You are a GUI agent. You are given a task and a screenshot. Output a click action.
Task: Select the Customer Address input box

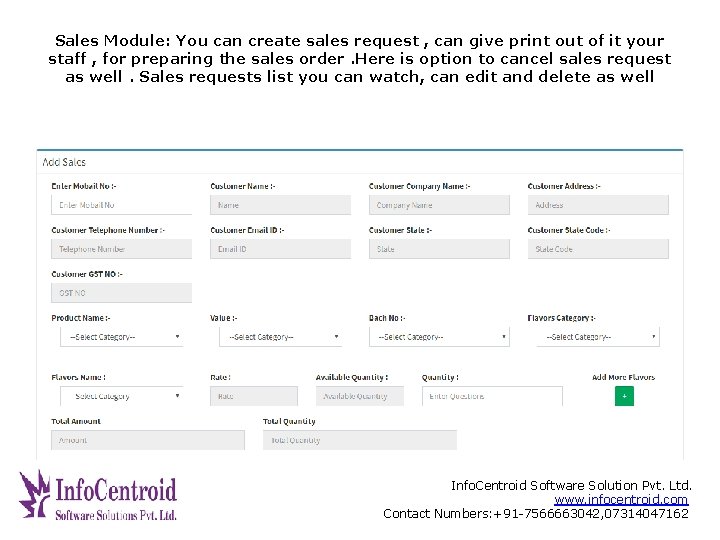[x=598, y=205]
